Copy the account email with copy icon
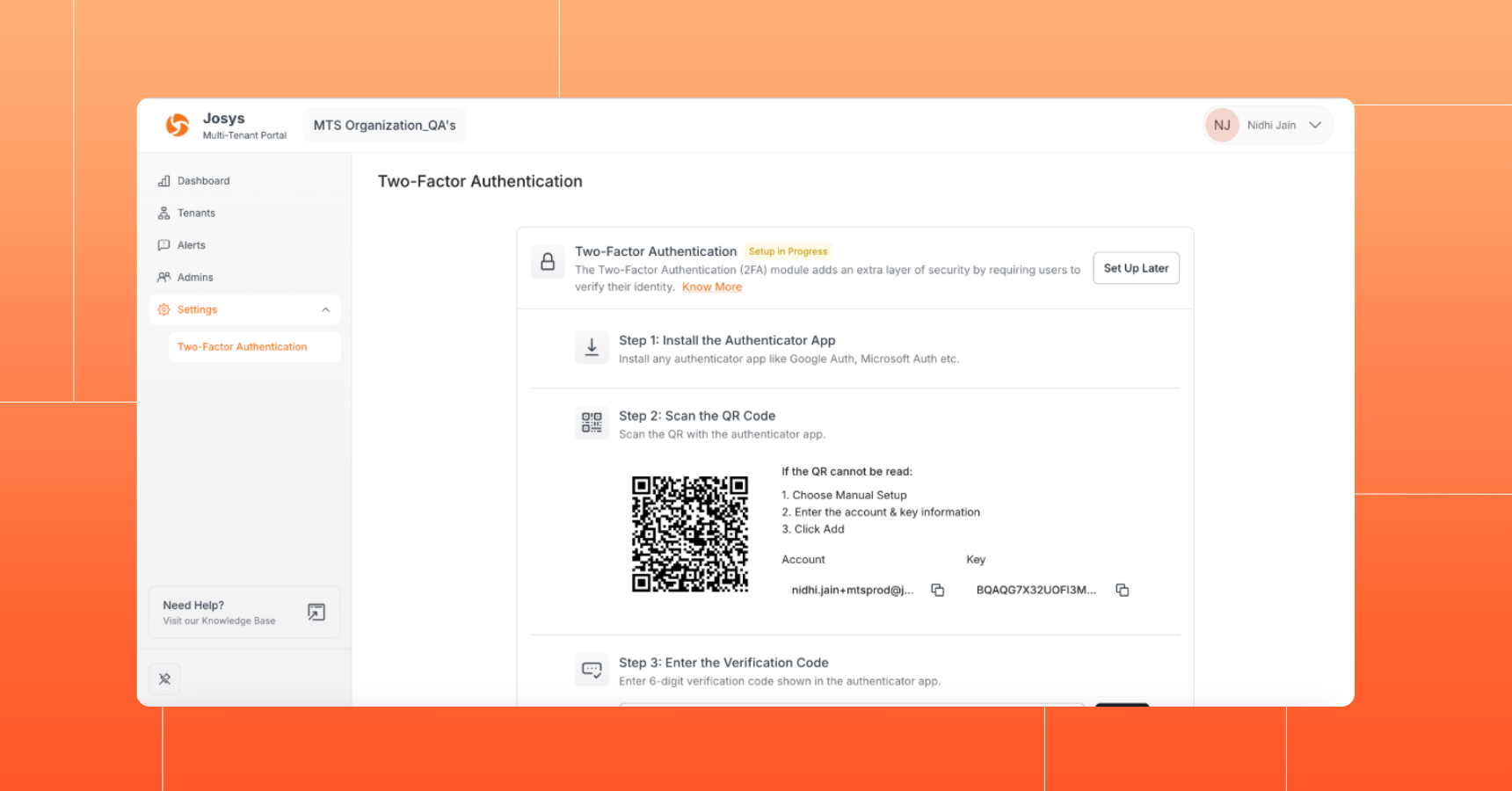1512x791 pixels. tap(938, 590)
